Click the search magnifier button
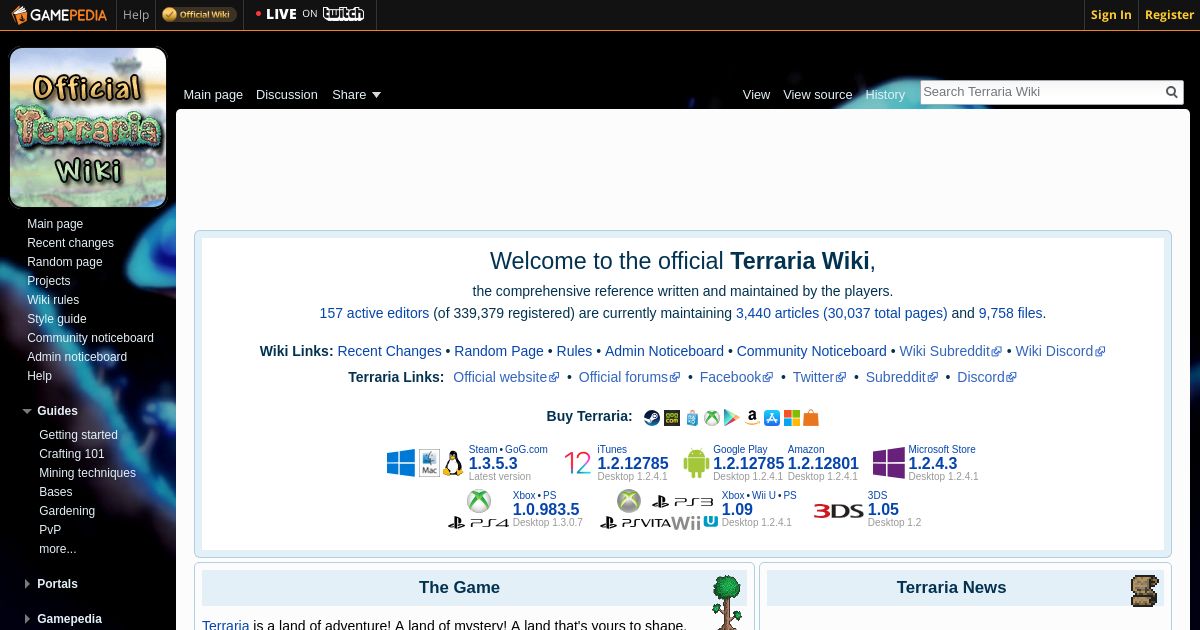Image resolution: width=1200 pixels, height=630 pixels. click(1172, 92)
